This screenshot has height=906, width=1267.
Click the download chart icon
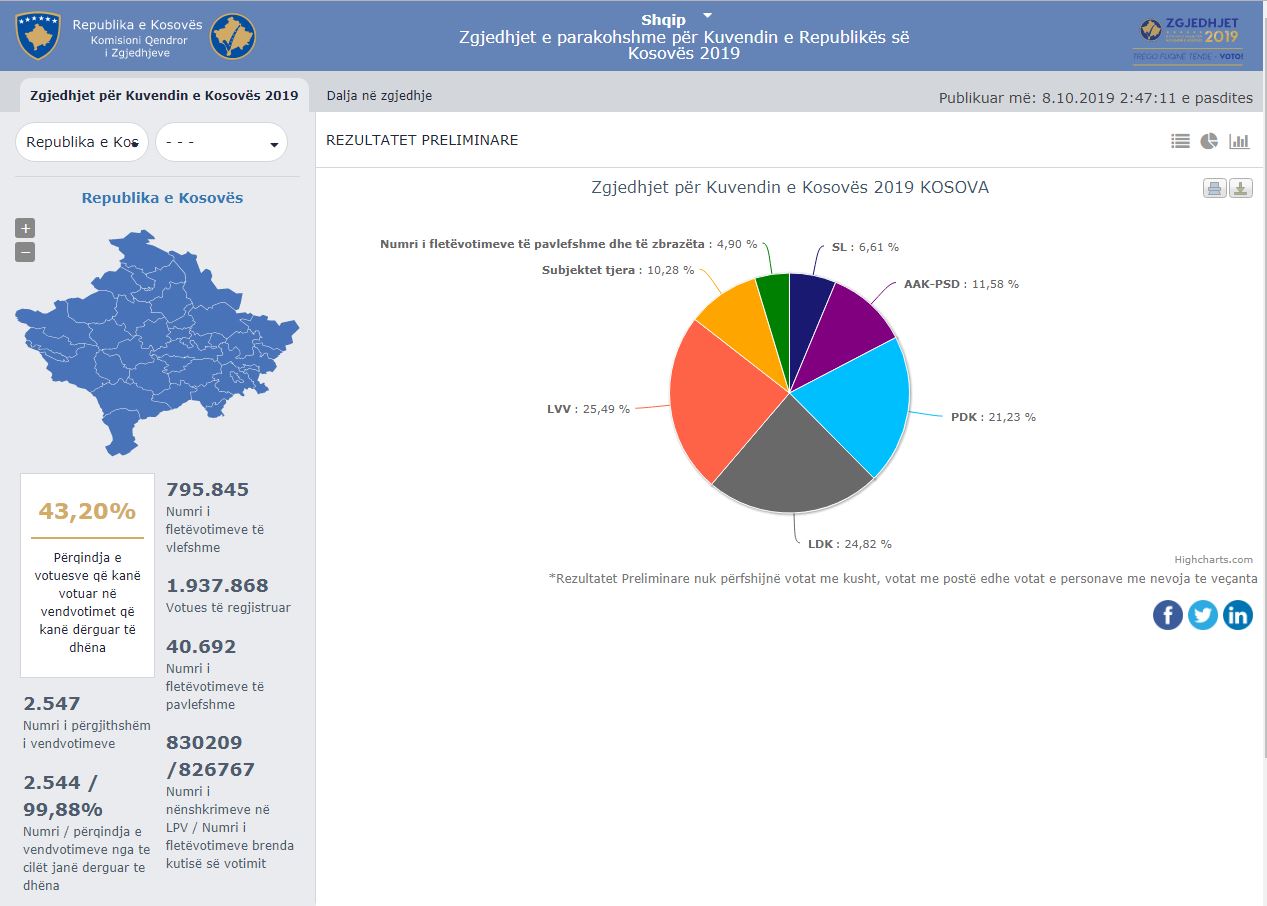[1240, 188]
